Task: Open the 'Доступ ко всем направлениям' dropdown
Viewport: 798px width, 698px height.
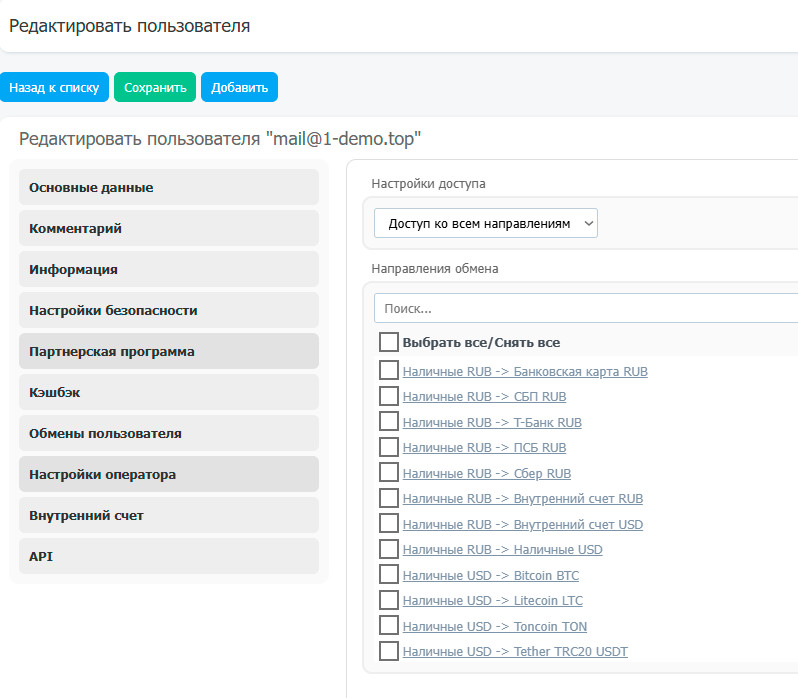Action: click(485, 223)
